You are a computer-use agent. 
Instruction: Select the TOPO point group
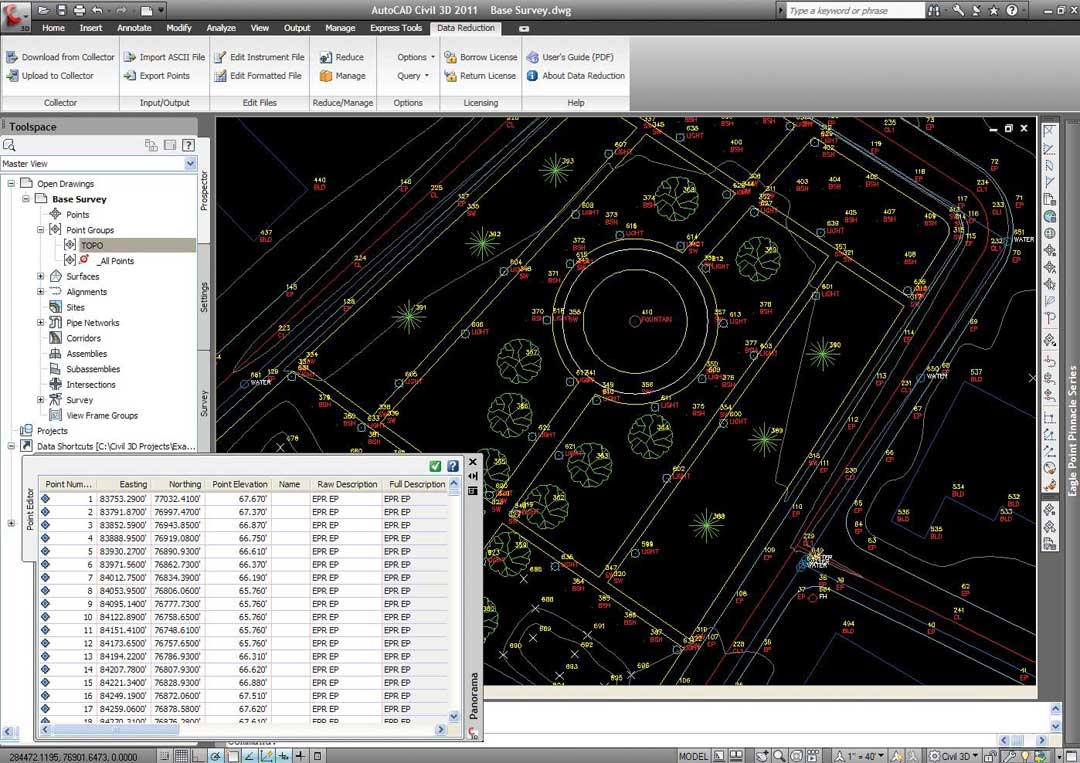coord(92,245)
